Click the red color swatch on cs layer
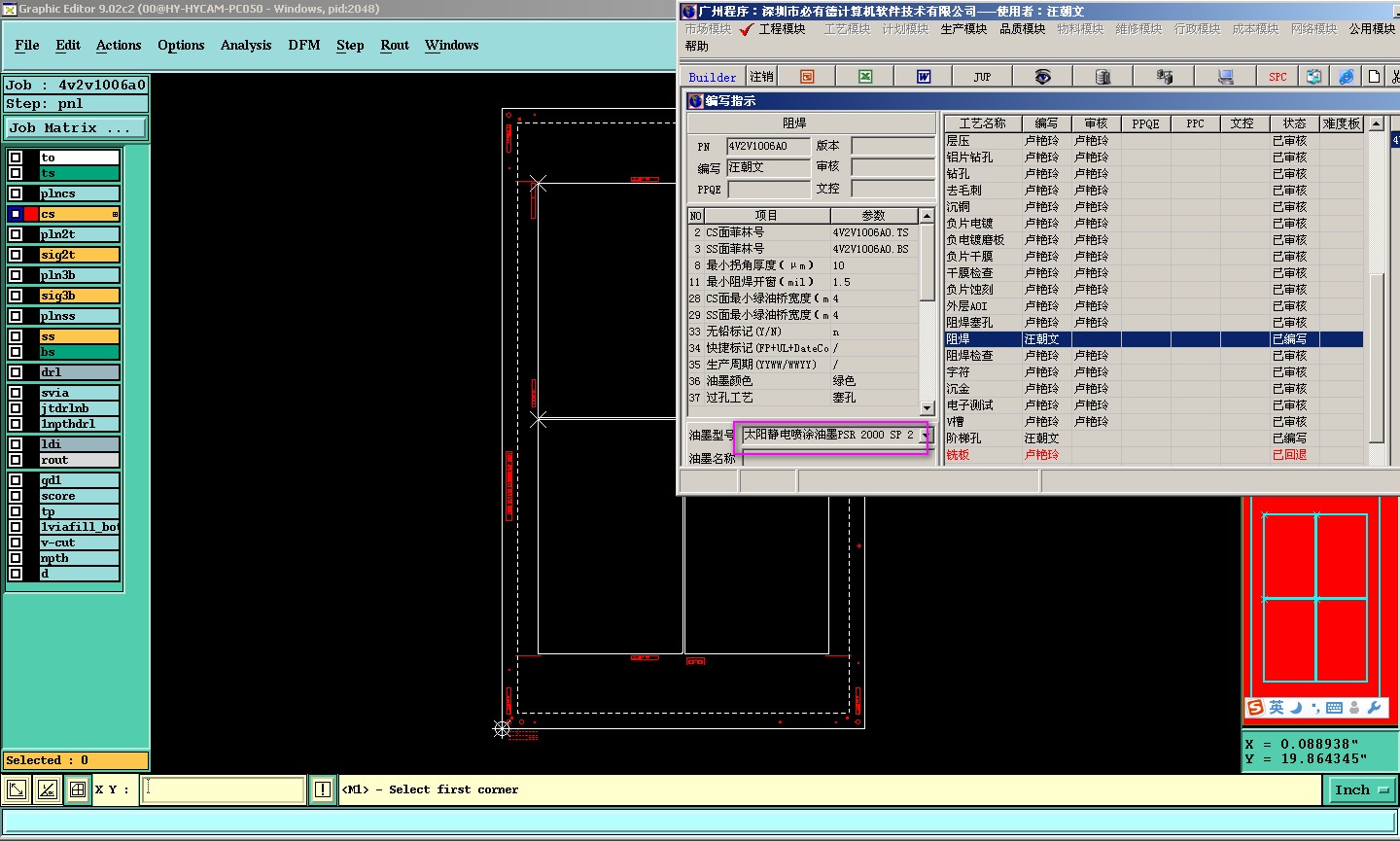Screen dimensions: 1400x841 pyautogui.click(x=31, y=214)
